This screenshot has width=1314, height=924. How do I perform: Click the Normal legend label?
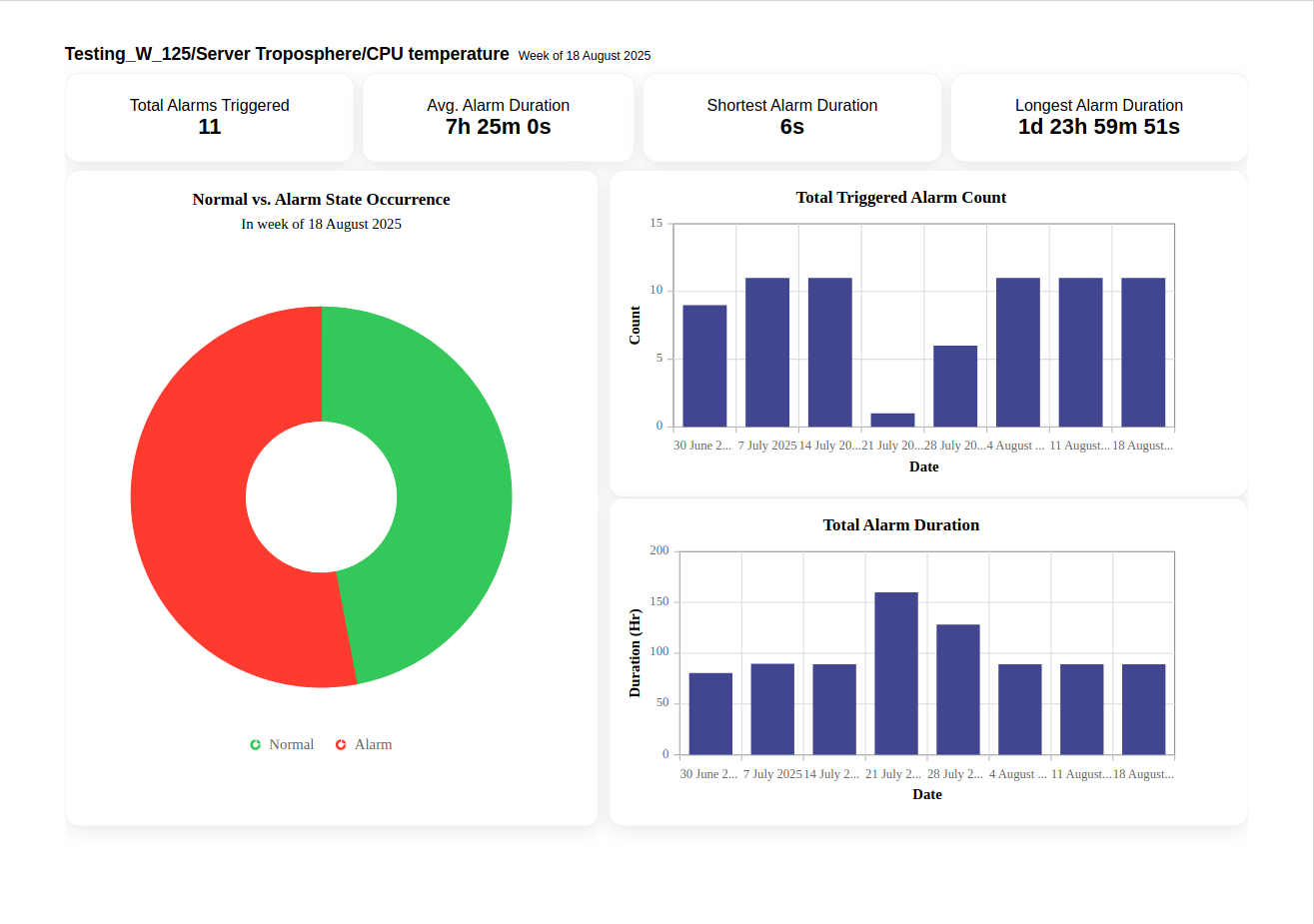click(292, 745)
